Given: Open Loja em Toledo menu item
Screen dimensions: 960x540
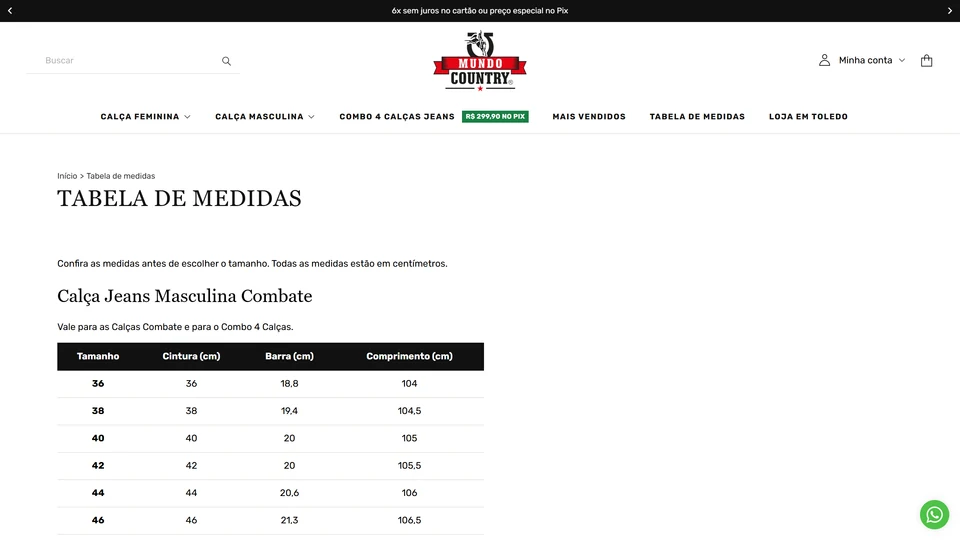Looking at the screenshot, I should coord(808,116).
